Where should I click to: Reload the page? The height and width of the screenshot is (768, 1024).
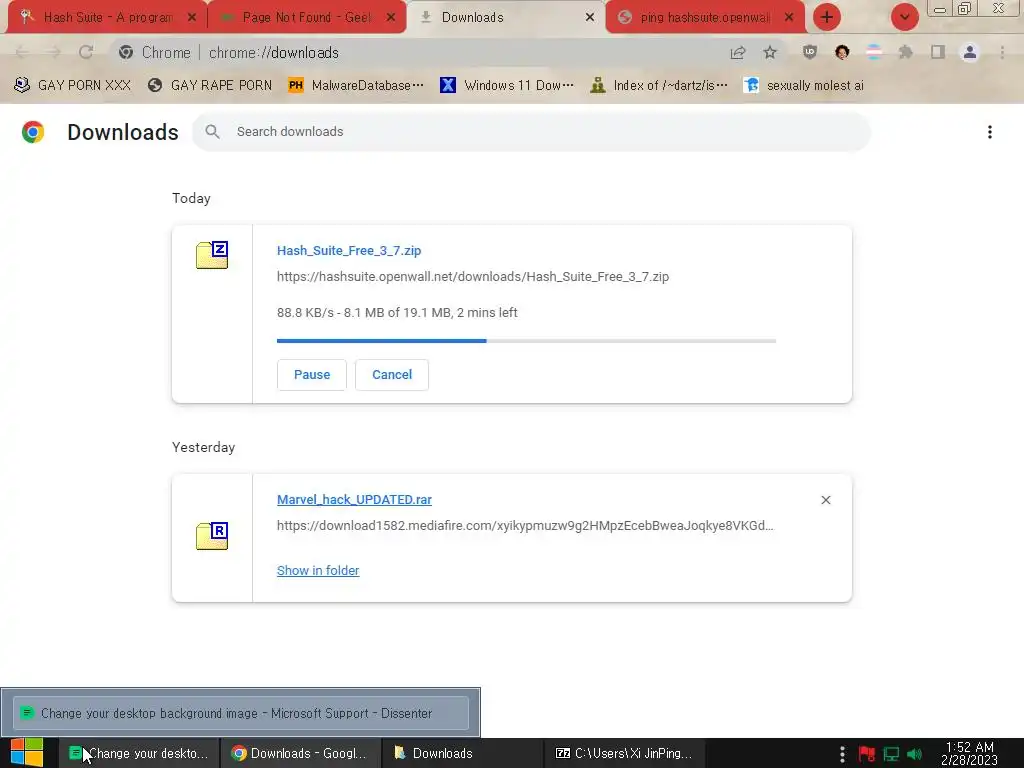coord(86,53)
